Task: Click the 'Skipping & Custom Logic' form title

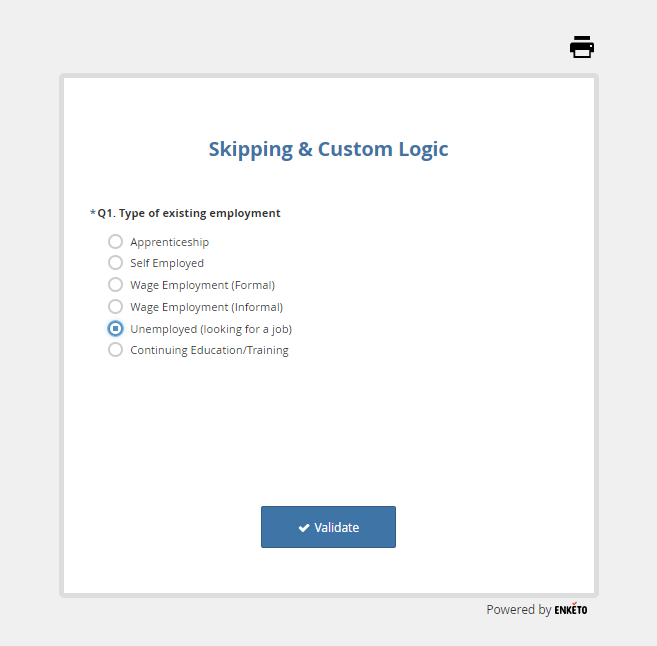Action: coord(328,150)
